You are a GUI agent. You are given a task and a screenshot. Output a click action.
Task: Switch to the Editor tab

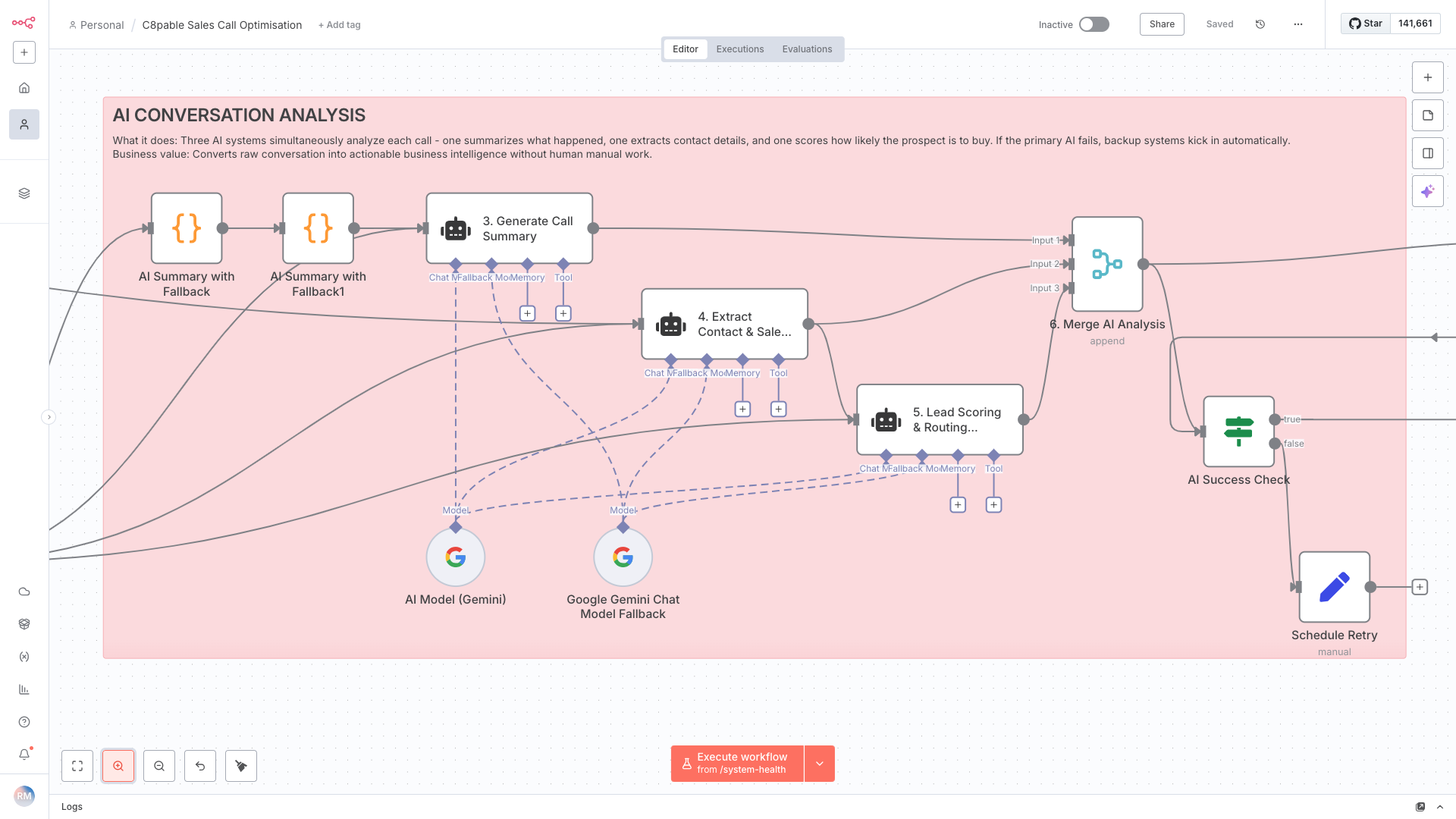(x=686, y=49)
